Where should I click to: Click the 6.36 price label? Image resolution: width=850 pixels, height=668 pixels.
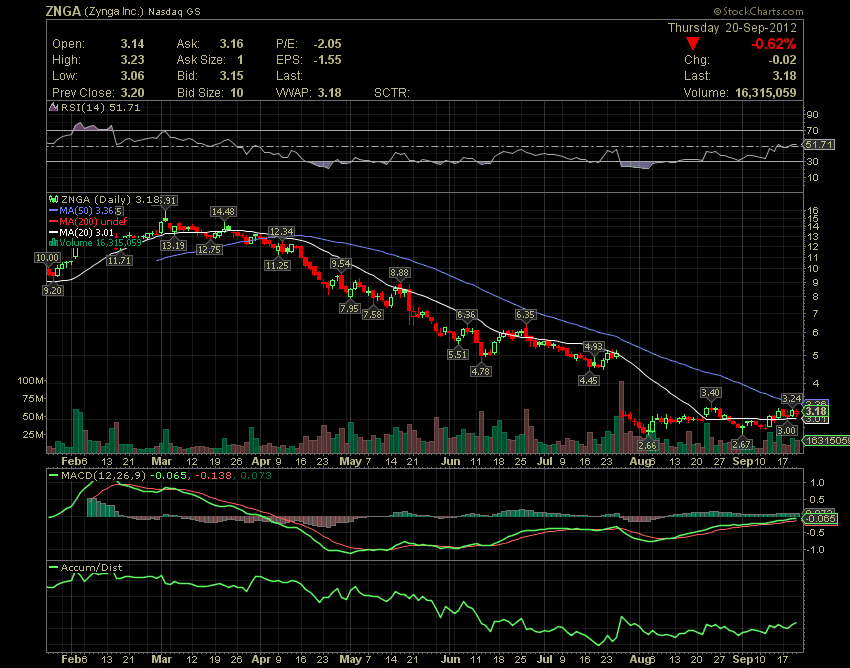click(466, 314)
